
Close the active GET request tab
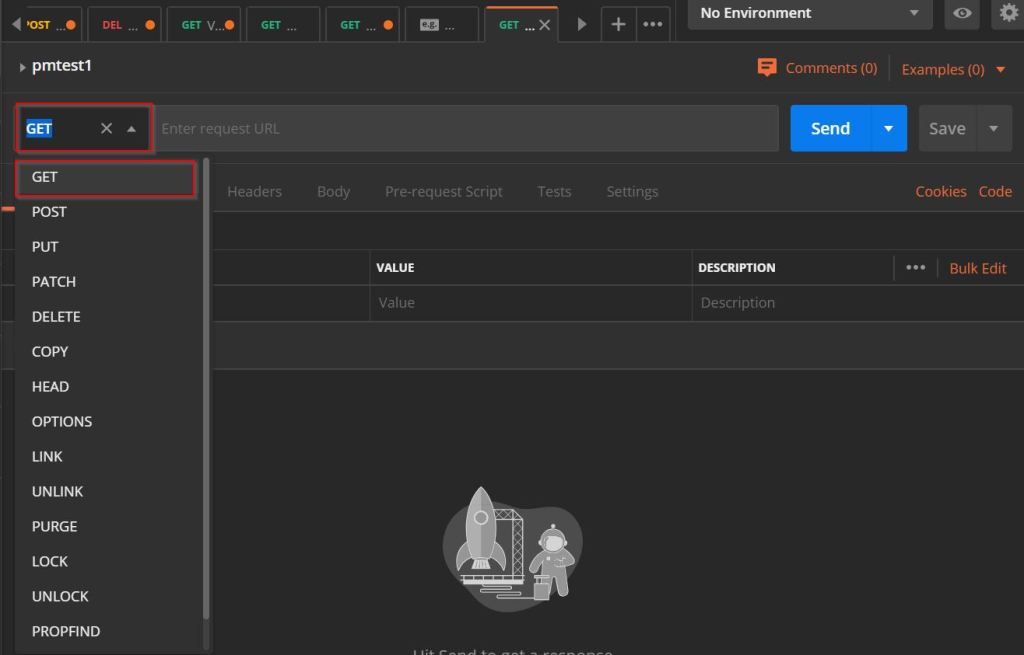click(x=545, y=25)
